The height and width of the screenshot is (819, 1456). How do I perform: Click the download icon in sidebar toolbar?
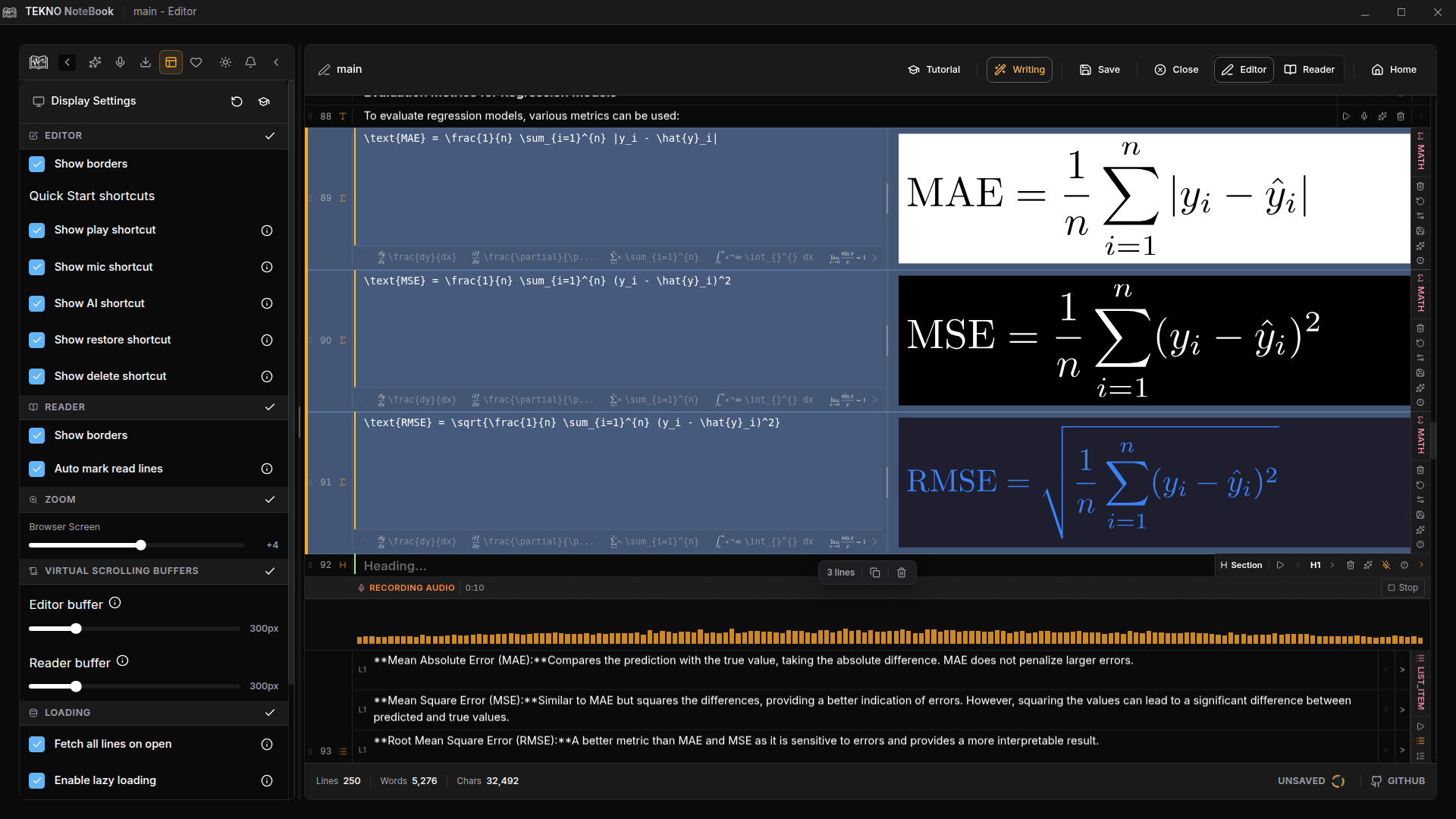[x=146, y=62]
